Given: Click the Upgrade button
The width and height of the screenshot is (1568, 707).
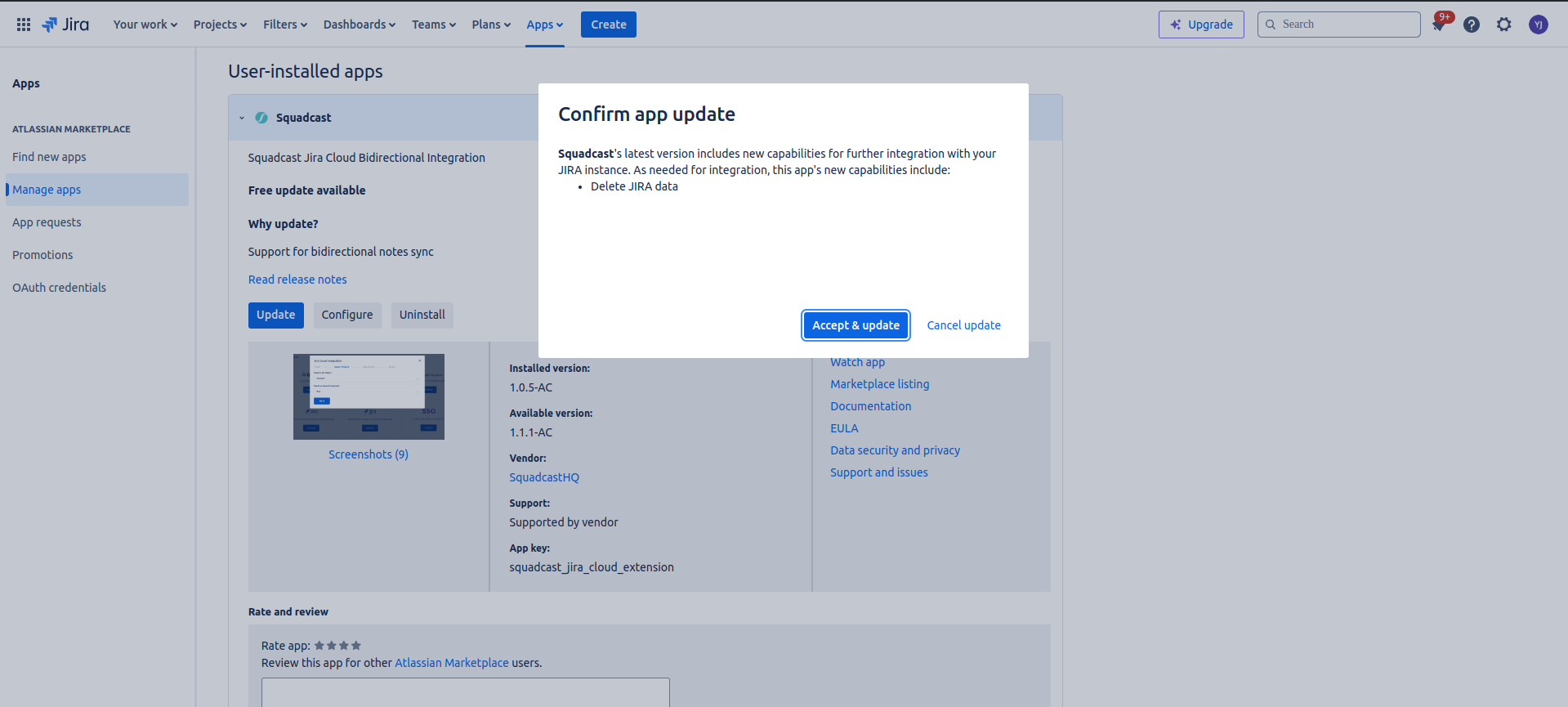Looking at the screenshot, I should (x=1201, y=25).
